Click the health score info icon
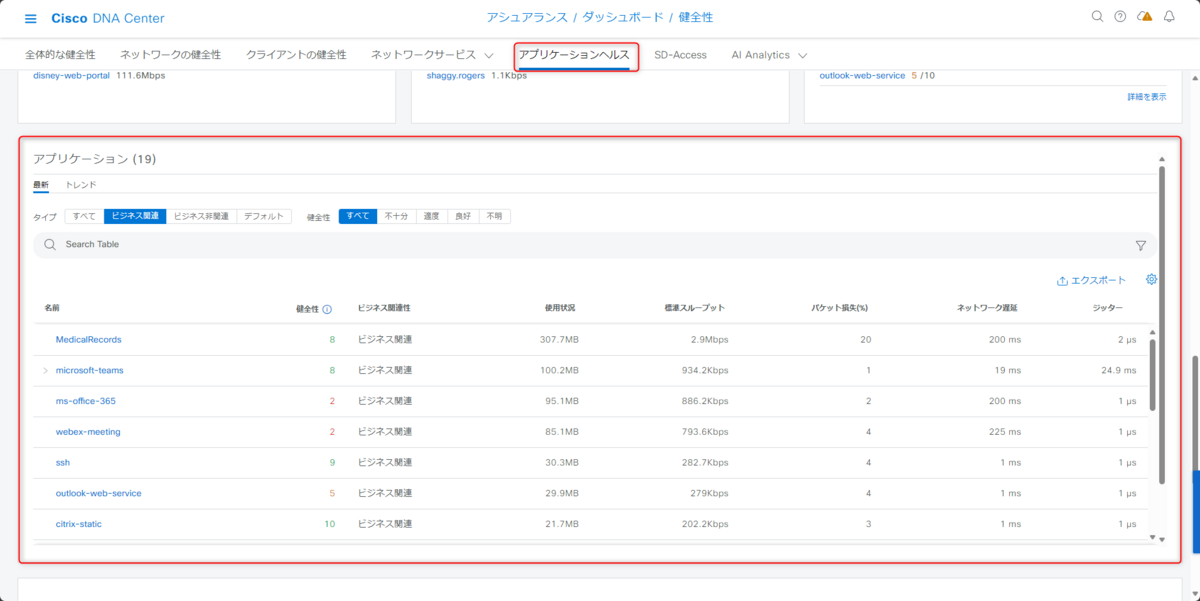 click(x=327, y=309)
